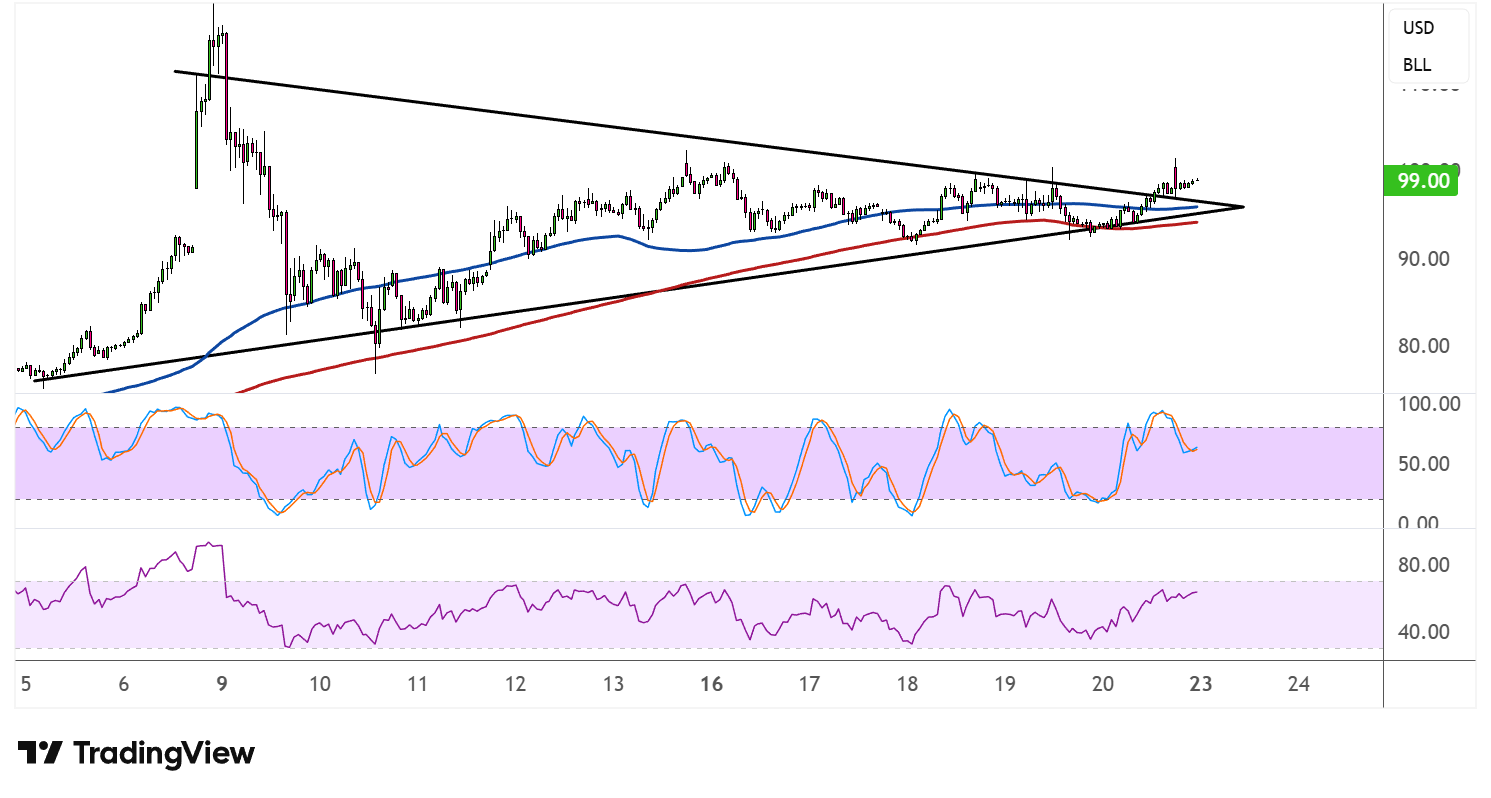This screenshot has height=798, width=1491.
Task: Click the triangle apex where trendlines converge
Action: 1243,206
